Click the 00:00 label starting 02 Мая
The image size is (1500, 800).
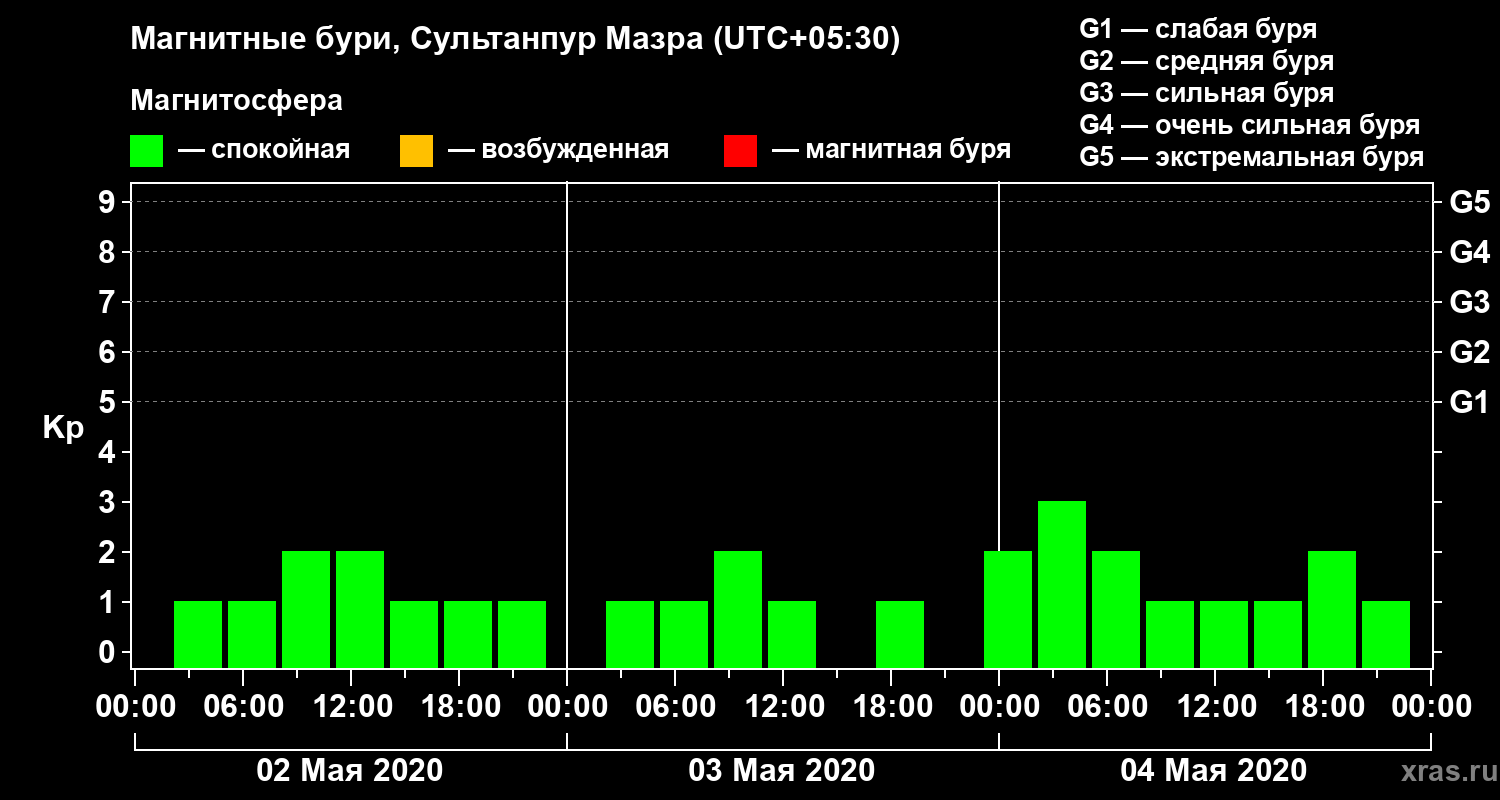135,706
